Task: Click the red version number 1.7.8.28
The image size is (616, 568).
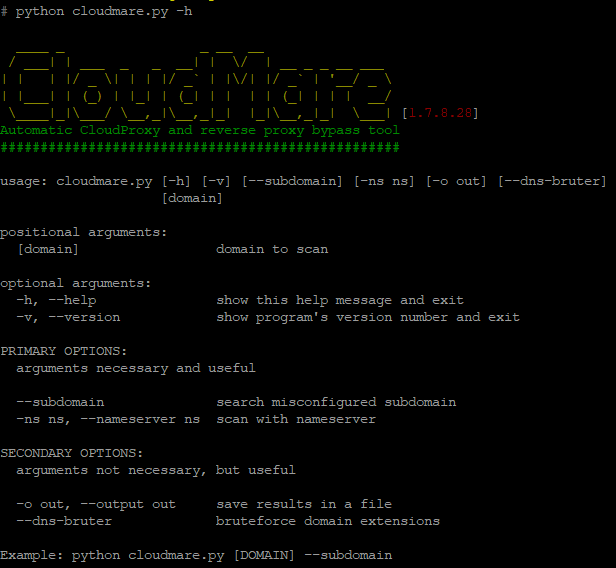Action: (x=440, y=114)
